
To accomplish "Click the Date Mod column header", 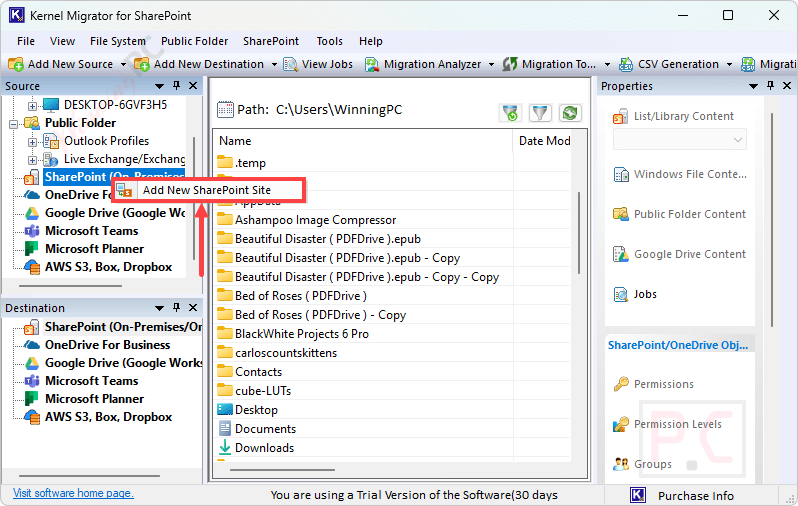I will (543, 141).
